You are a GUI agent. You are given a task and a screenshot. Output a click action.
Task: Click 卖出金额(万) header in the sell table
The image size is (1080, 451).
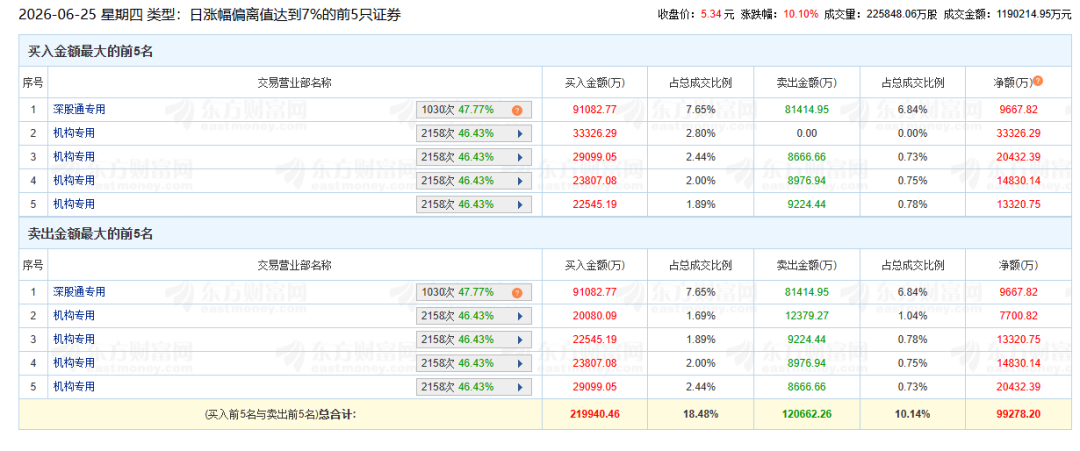pyautogui.click(x=807, y=266)
